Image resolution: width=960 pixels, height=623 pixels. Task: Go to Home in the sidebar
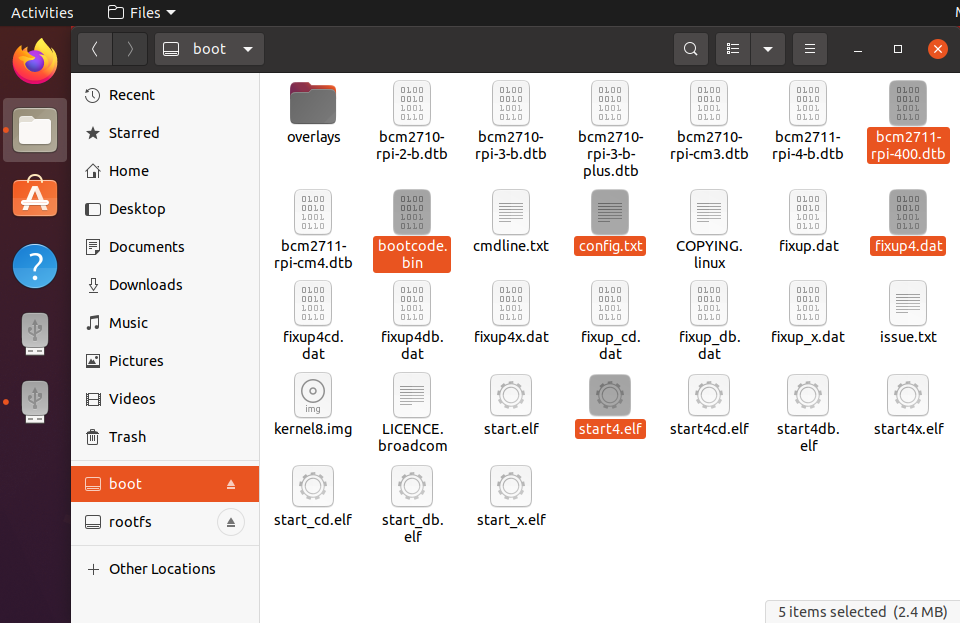click(x=165, y=171)
